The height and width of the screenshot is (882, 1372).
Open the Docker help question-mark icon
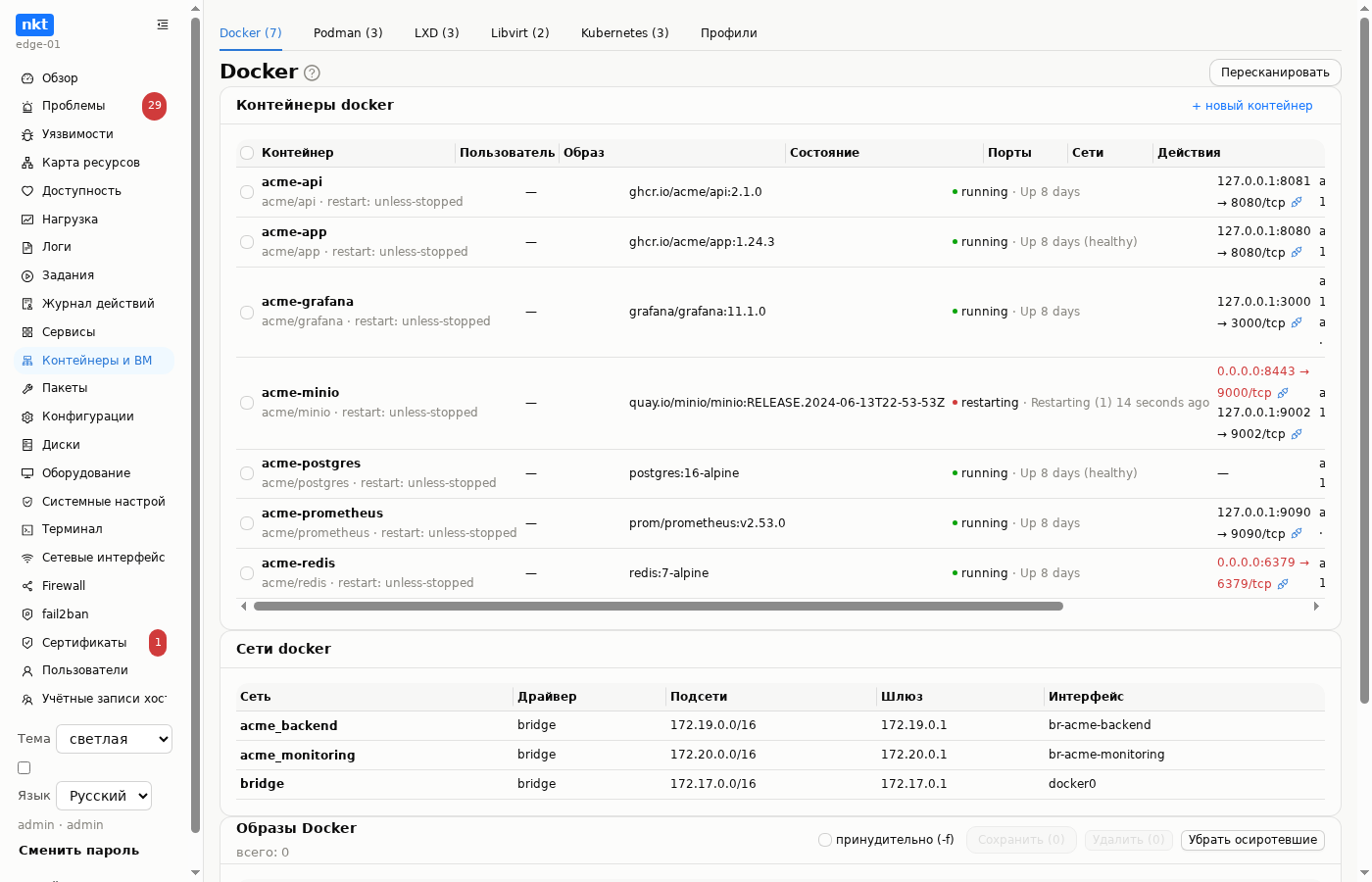[x=312, y=73]
